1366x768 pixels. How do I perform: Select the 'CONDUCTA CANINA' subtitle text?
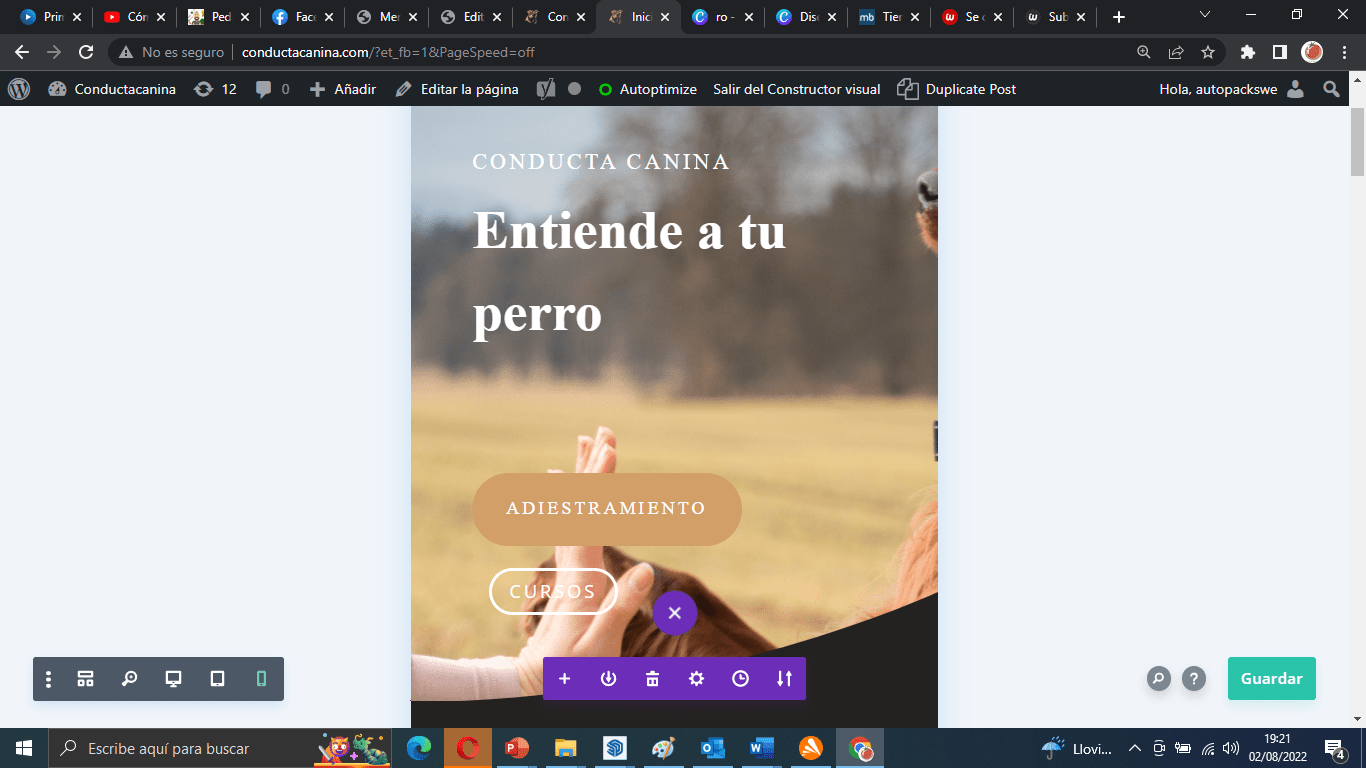pos(601,162)
